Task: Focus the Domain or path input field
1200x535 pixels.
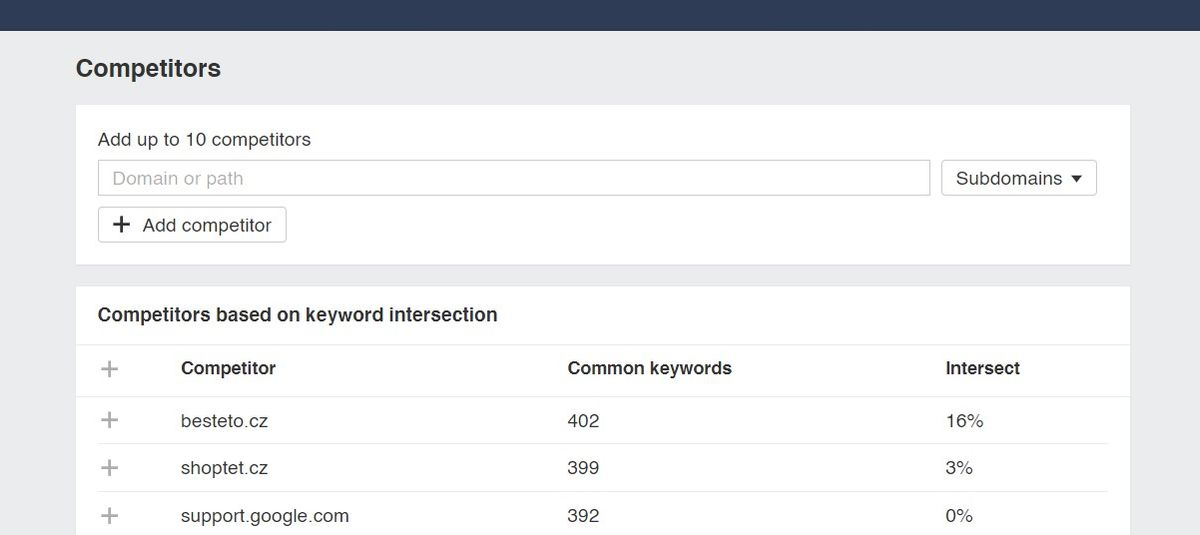Action: (514, 178)
